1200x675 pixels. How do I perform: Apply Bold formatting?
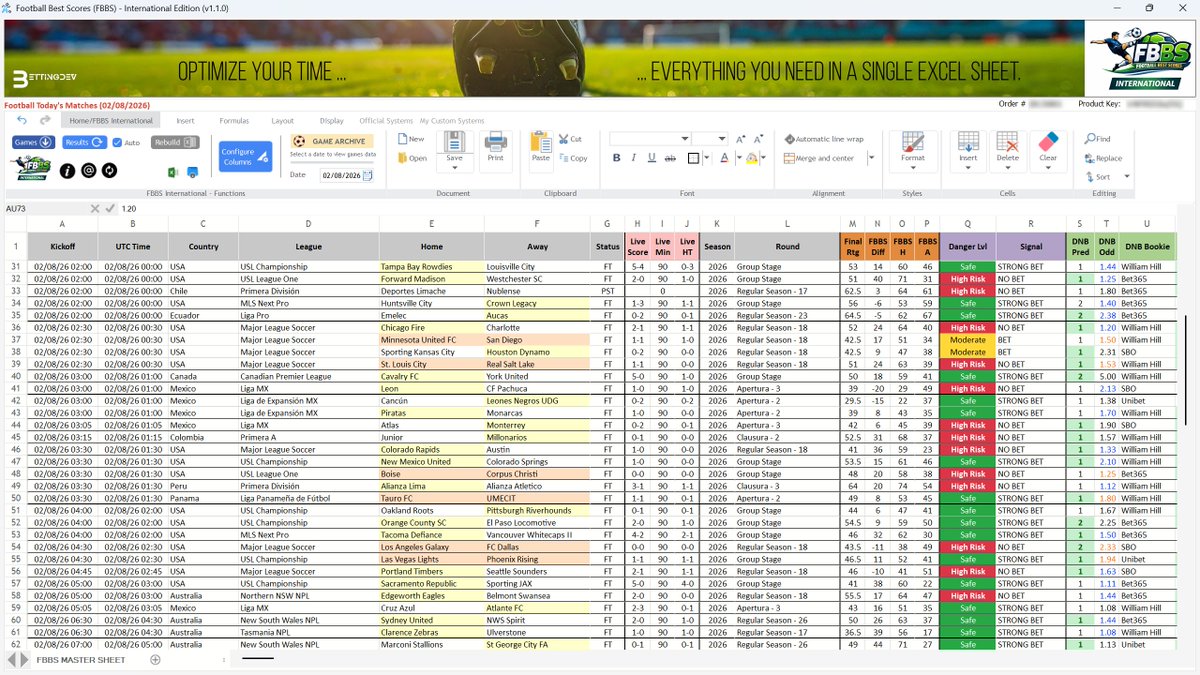(x=617, y=158)
